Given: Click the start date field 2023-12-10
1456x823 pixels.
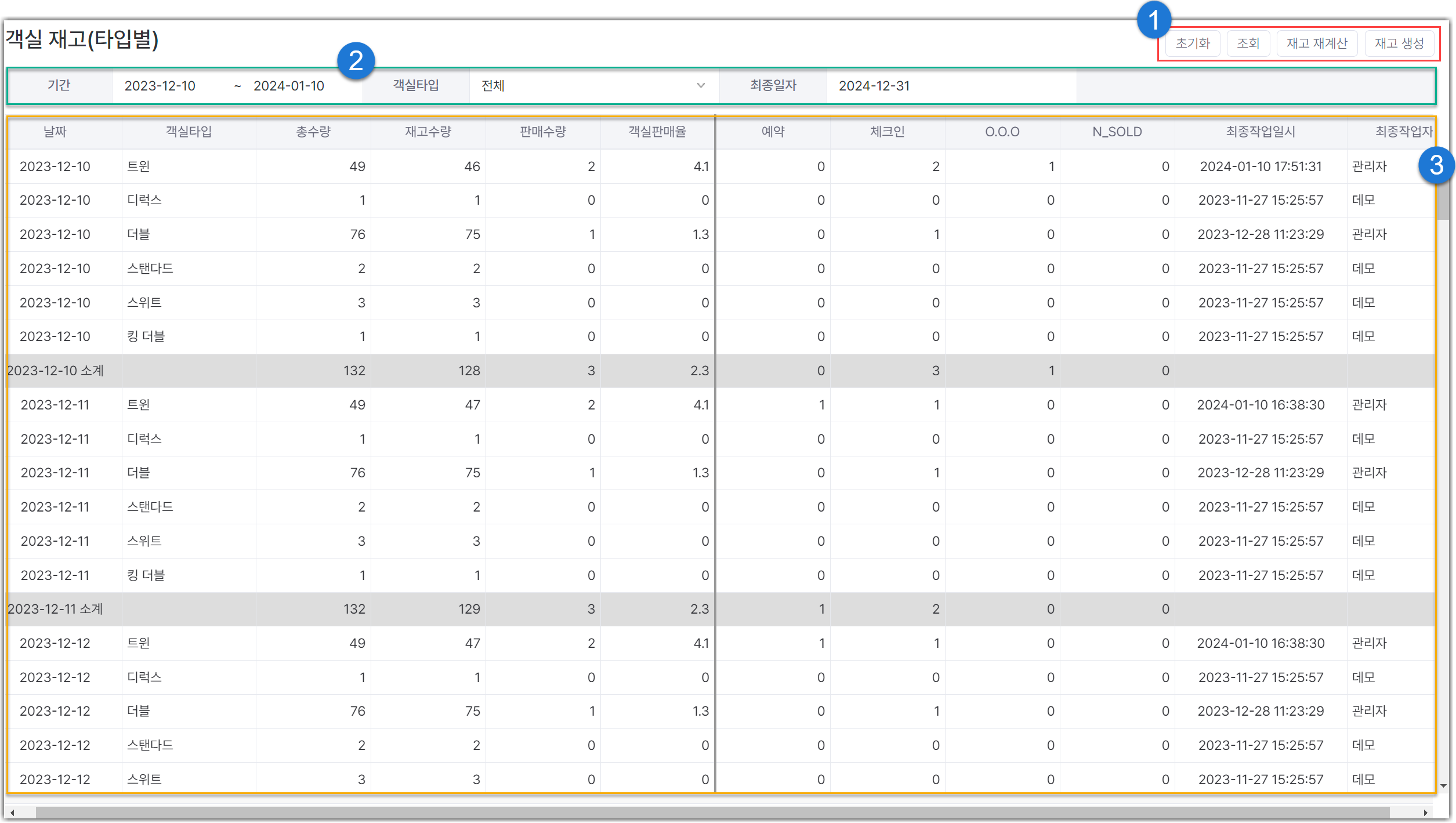Looking at the screenshot, I should pyautogui.click(x=160, y=86).
